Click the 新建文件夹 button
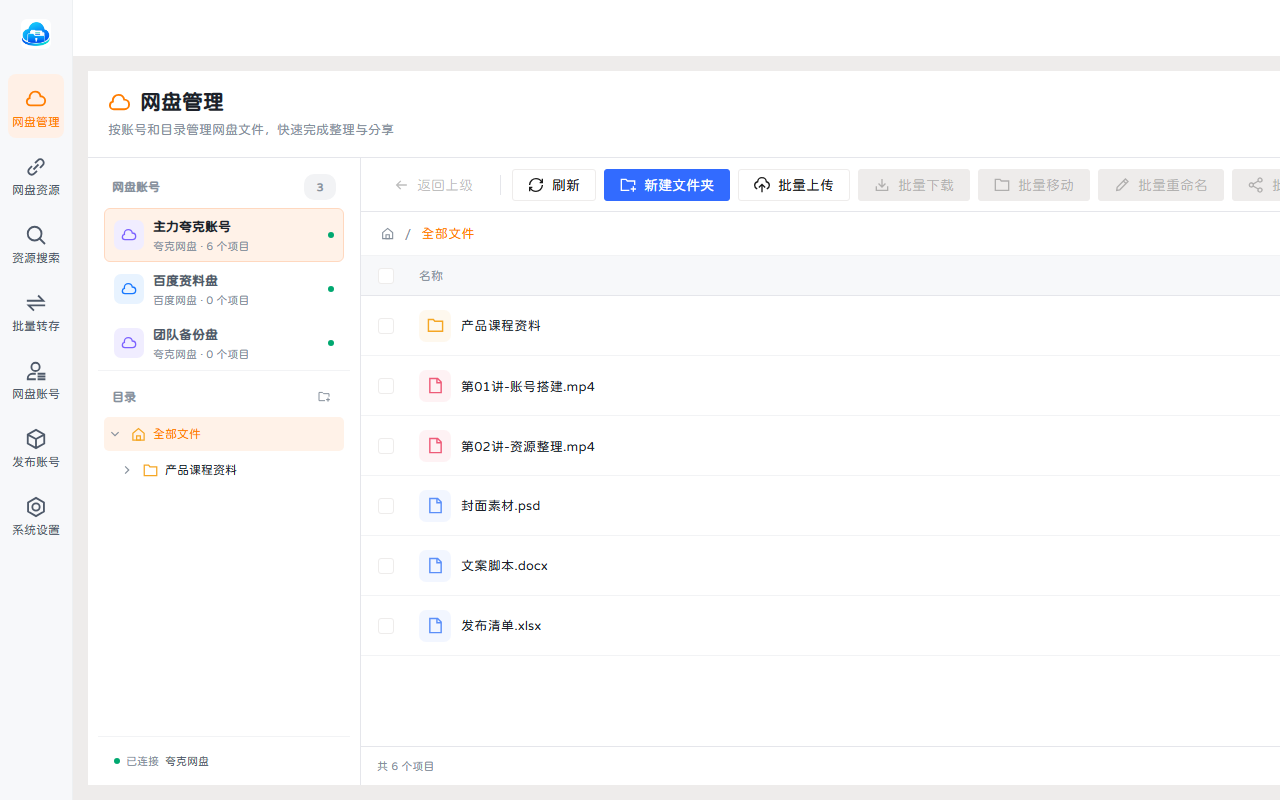Image resolution: width=1280 pixels, height=800 pixels. (667, 185)
